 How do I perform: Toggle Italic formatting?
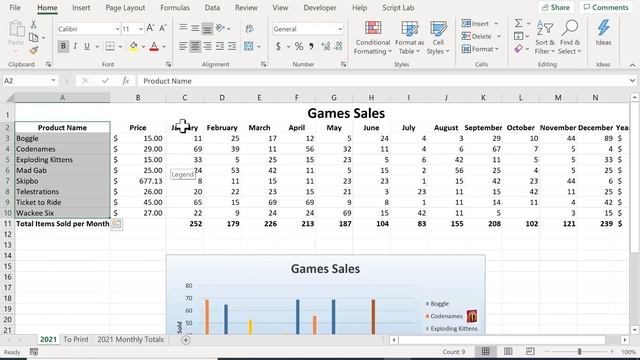(x=75, y=46)
